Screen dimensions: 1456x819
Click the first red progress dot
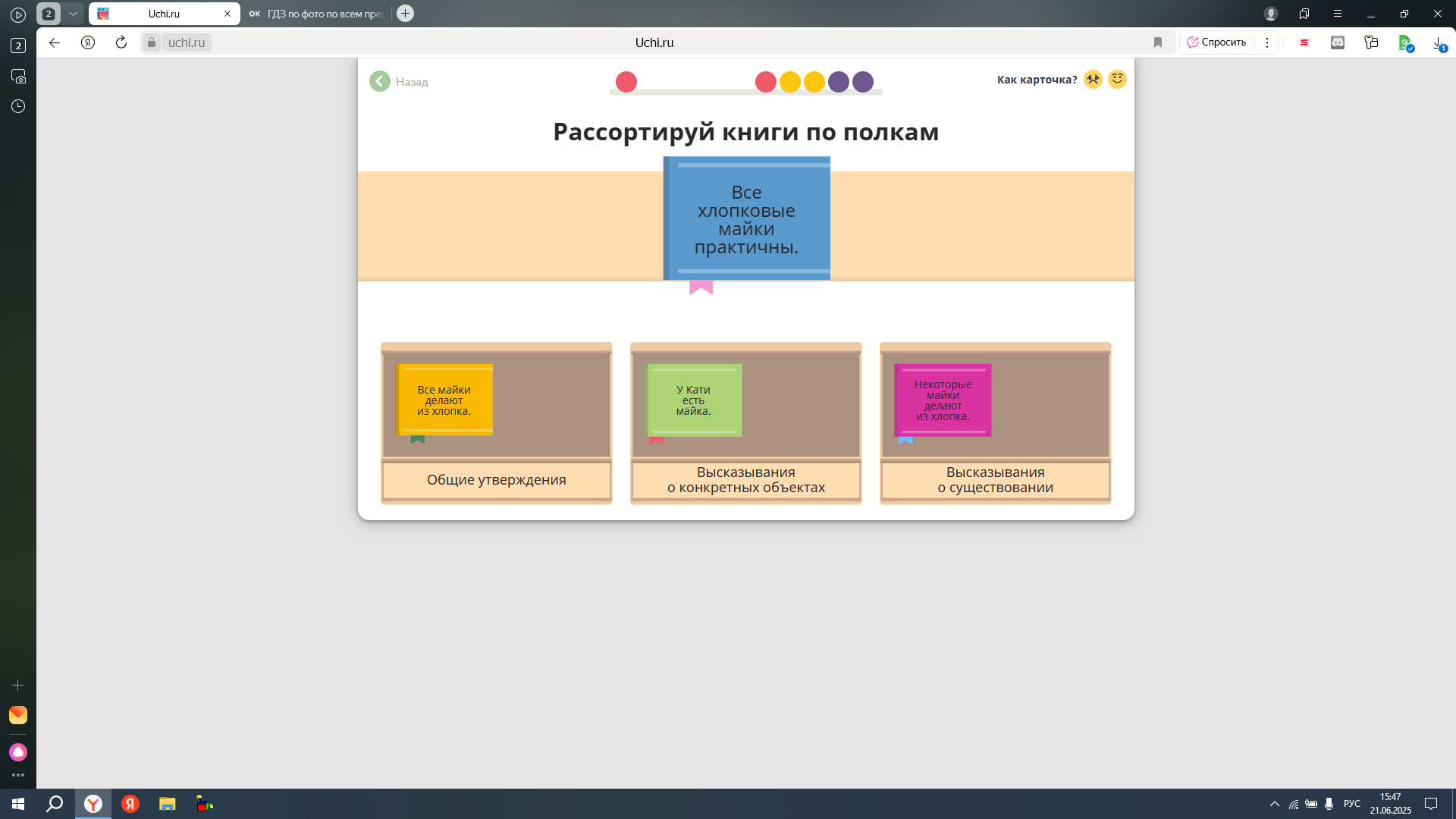click(626, 82)
